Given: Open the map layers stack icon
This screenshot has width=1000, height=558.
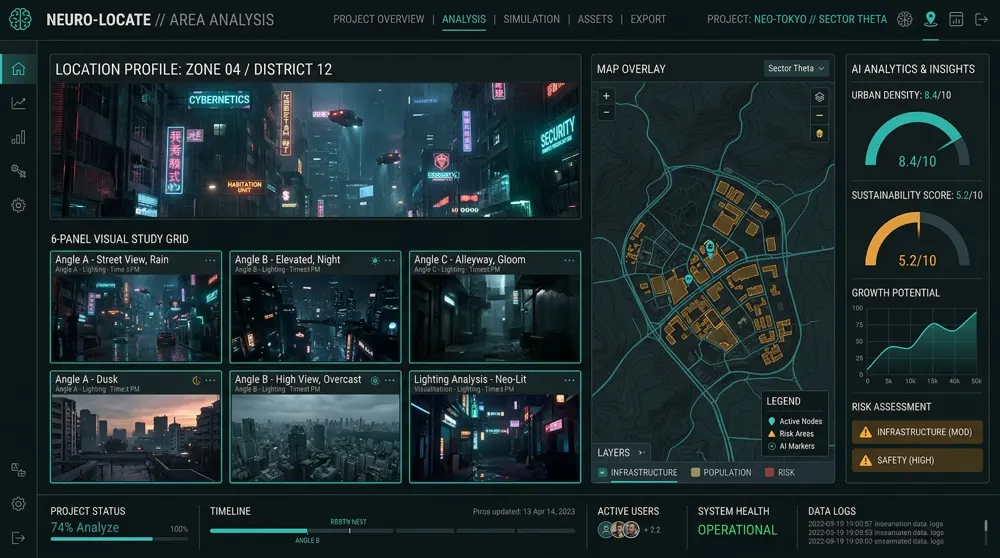Looking at the screenshot, I should [x=820, y=97].
